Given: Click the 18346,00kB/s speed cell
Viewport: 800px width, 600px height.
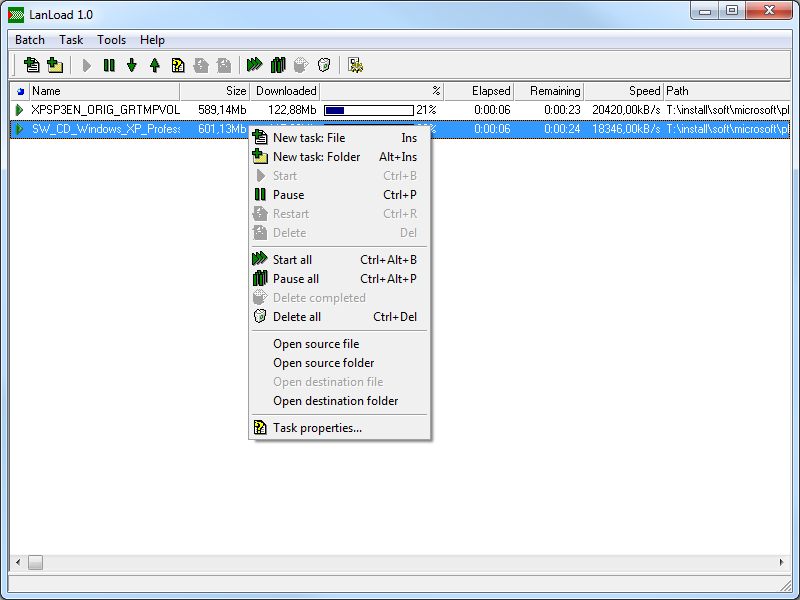Looking at the screenshot, I should 626,129.
